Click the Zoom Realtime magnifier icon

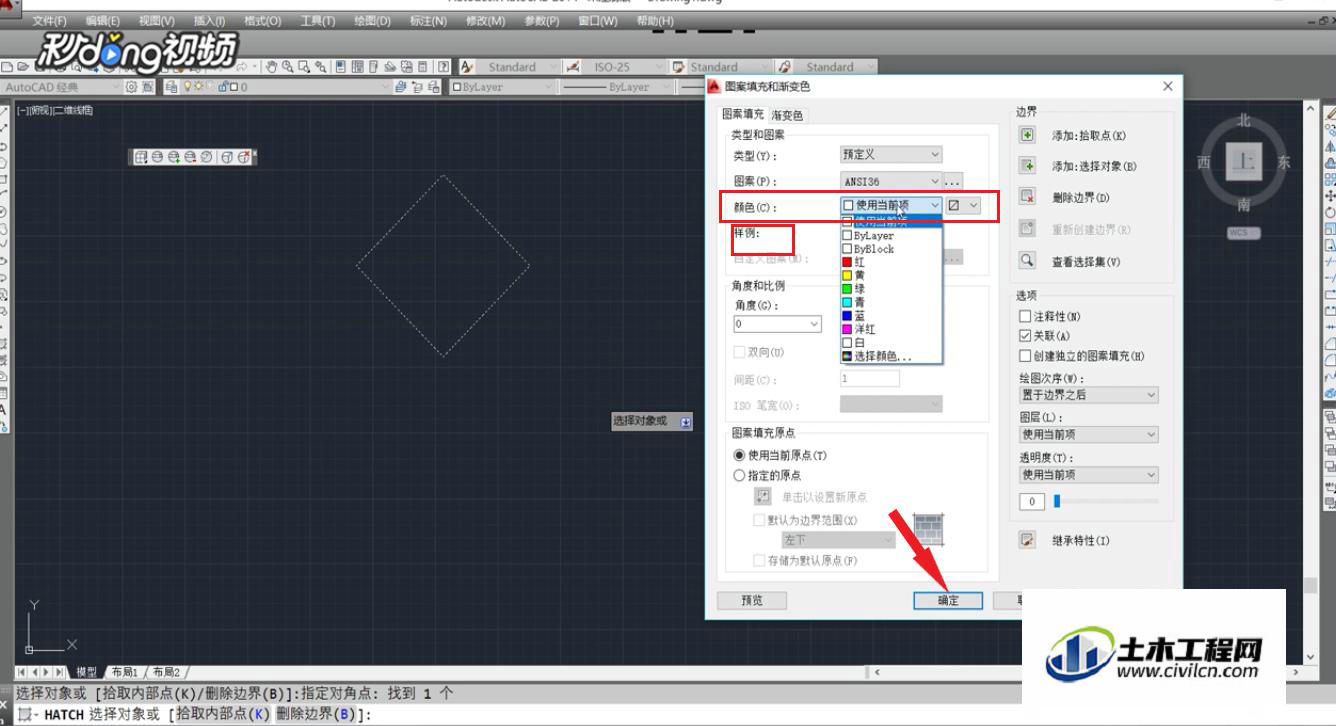tap(288, 67)
